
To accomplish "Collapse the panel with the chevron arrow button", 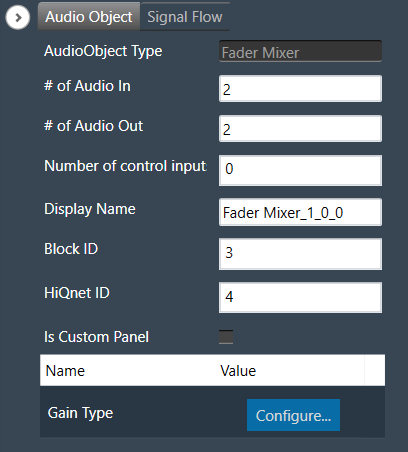I will [x=18, y=17].
